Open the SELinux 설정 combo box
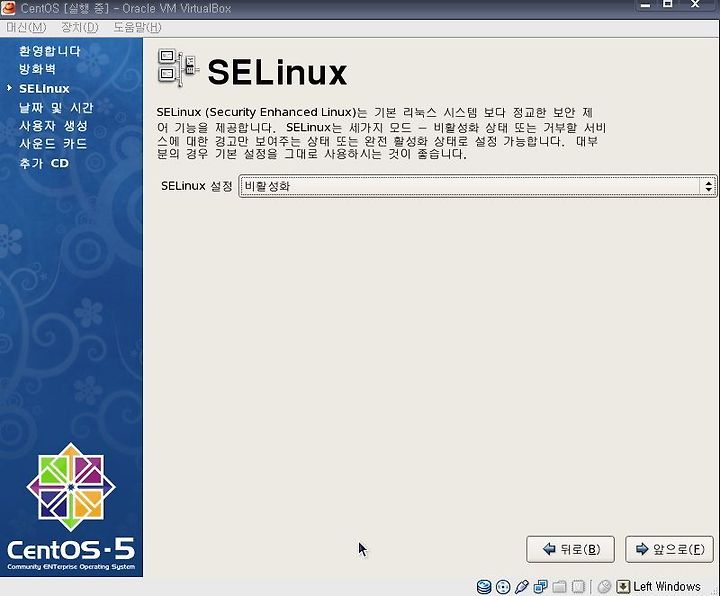The image size is (720, 596). point(477,186)
